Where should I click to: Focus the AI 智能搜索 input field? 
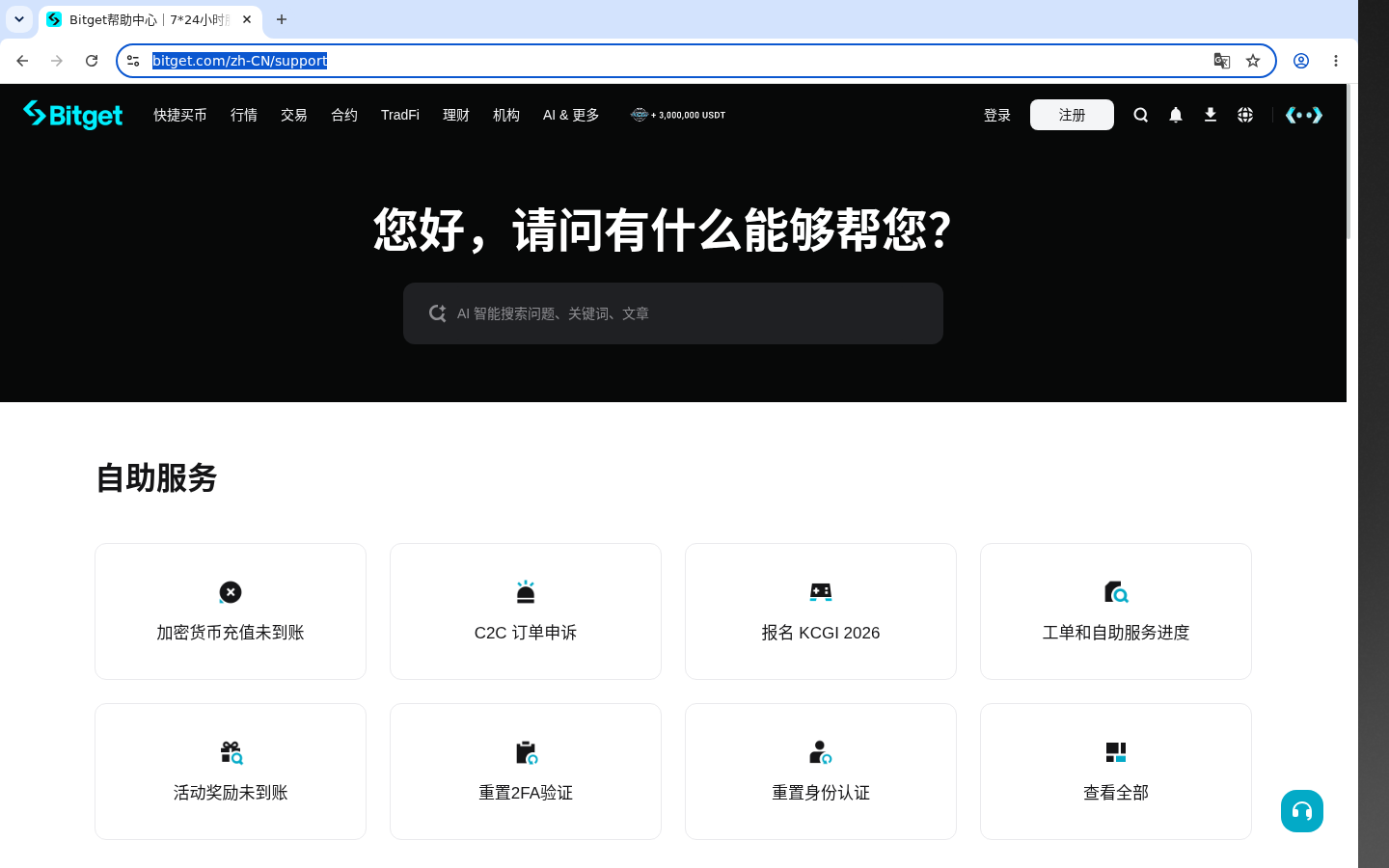click(x=673, y=313)
